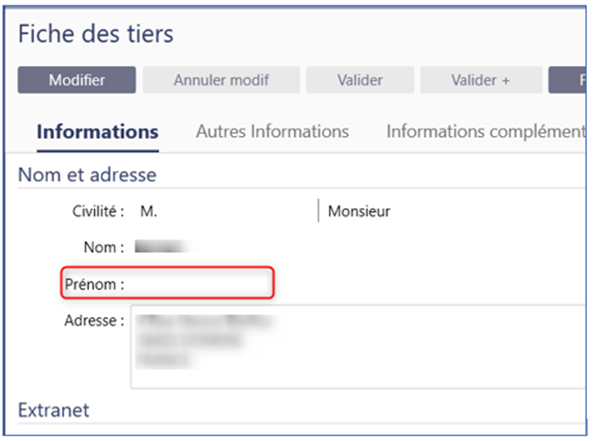Click the Nom field label
The image size is (593, 441).
[104, 247]
